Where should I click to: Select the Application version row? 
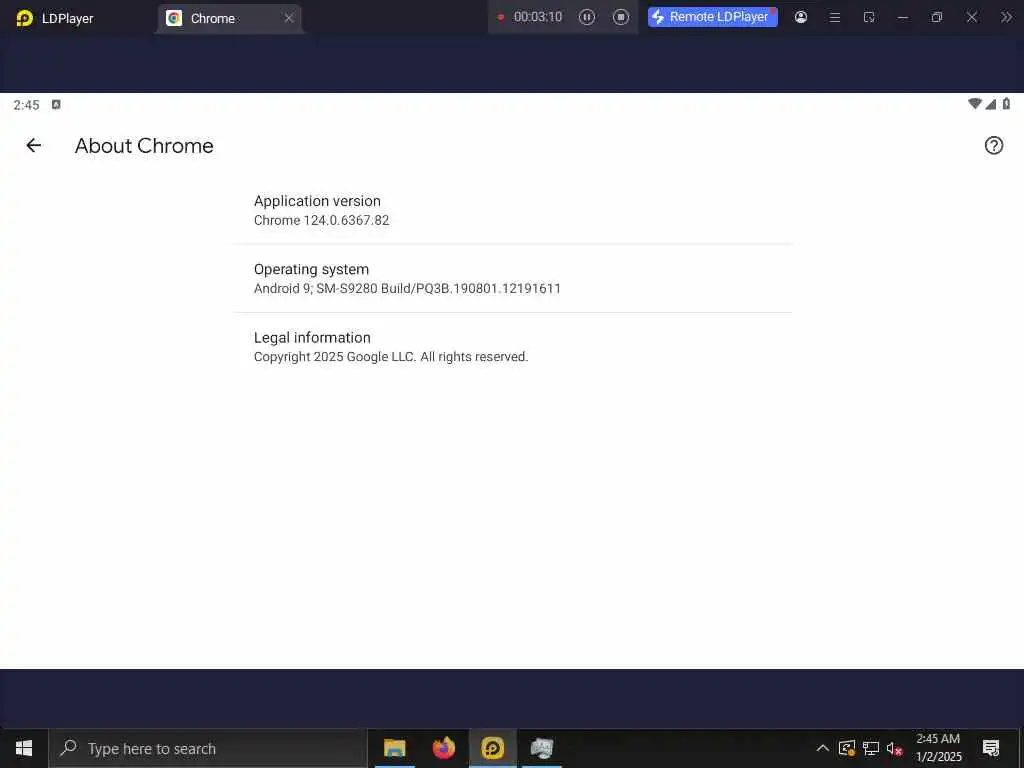[x=513, y=210]
